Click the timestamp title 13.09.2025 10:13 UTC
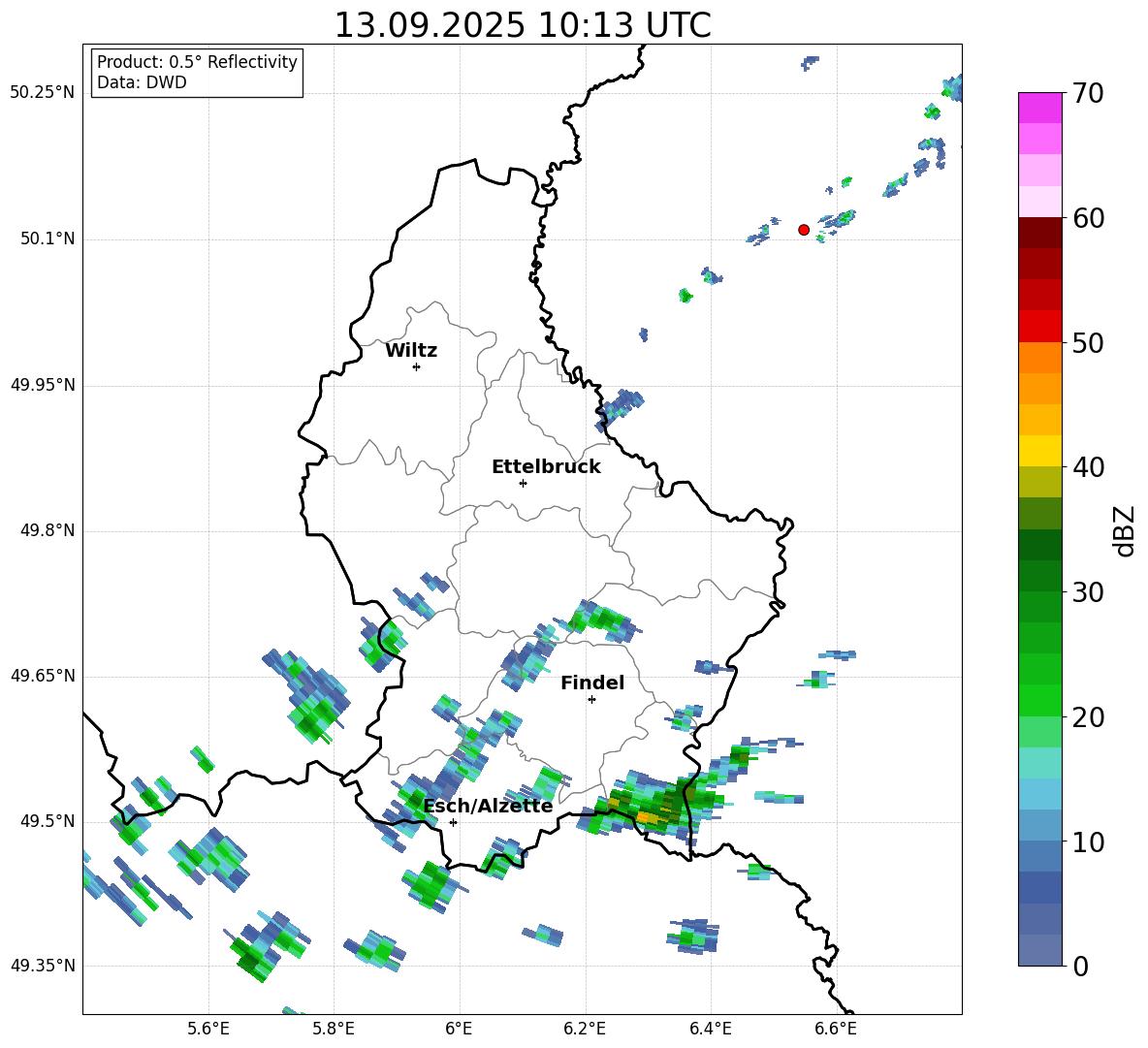 coord(522,25)
